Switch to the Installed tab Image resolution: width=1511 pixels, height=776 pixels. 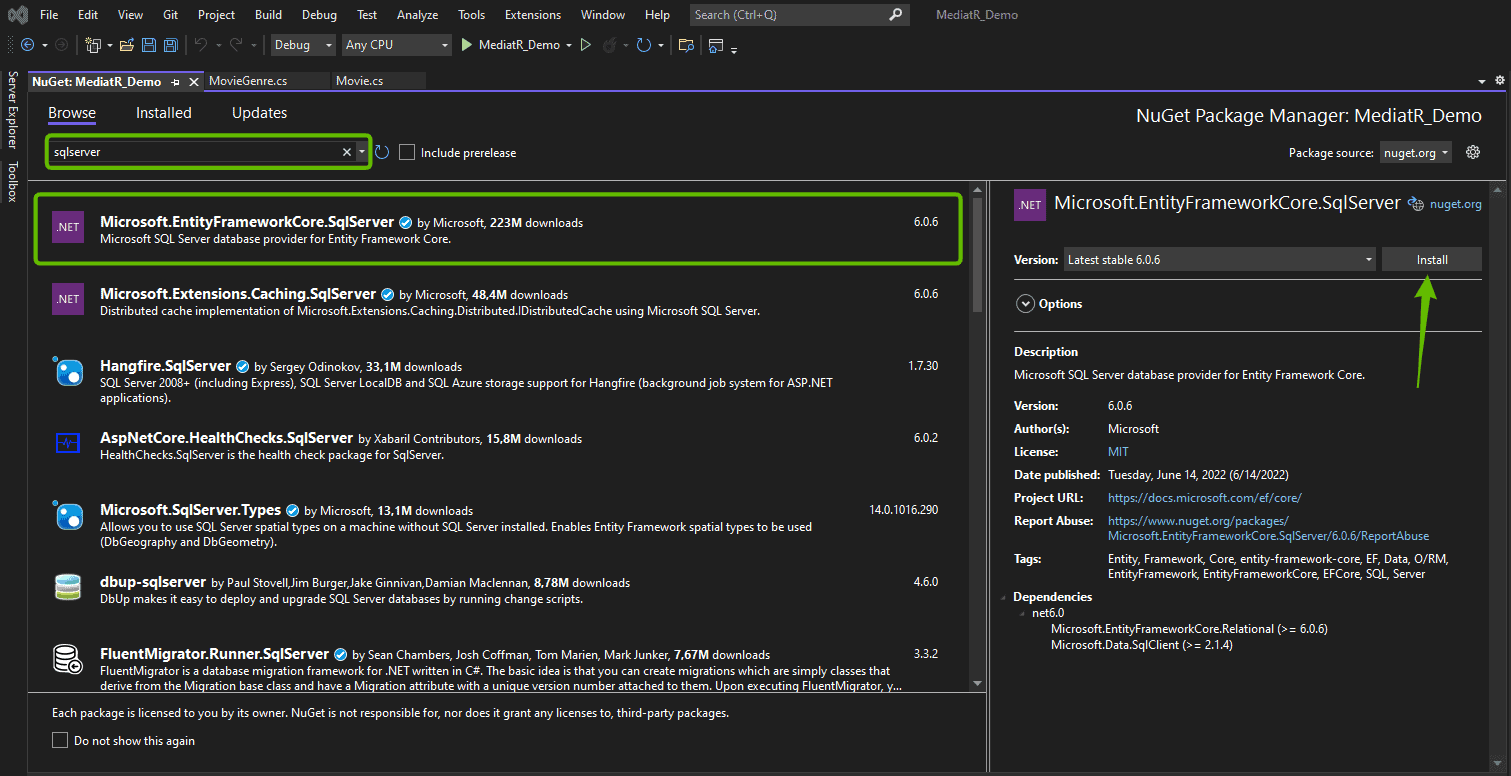pos(164,113)
